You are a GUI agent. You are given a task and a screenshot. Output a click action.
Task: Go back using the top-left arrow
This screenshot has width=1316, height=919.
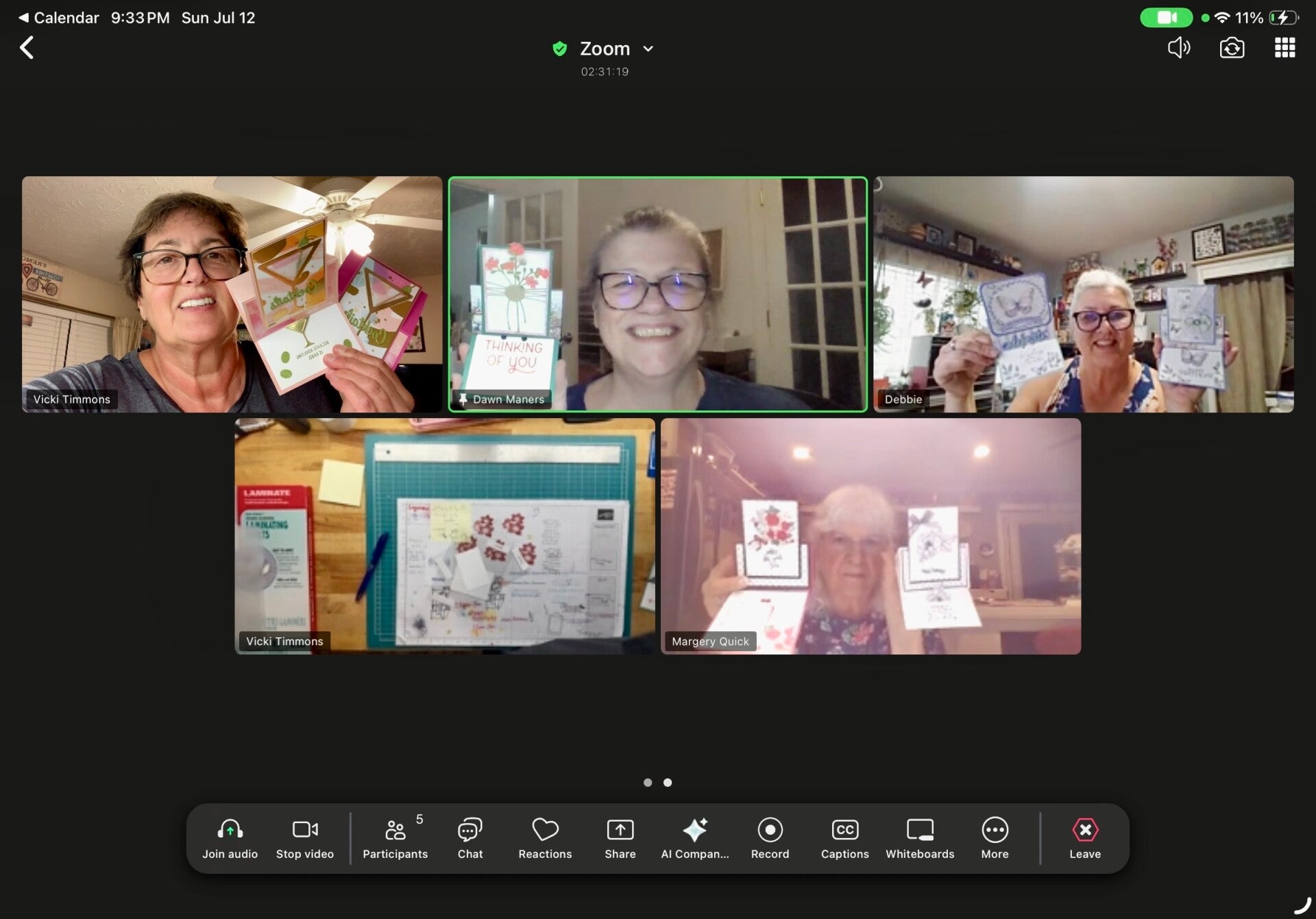(27, 47)
